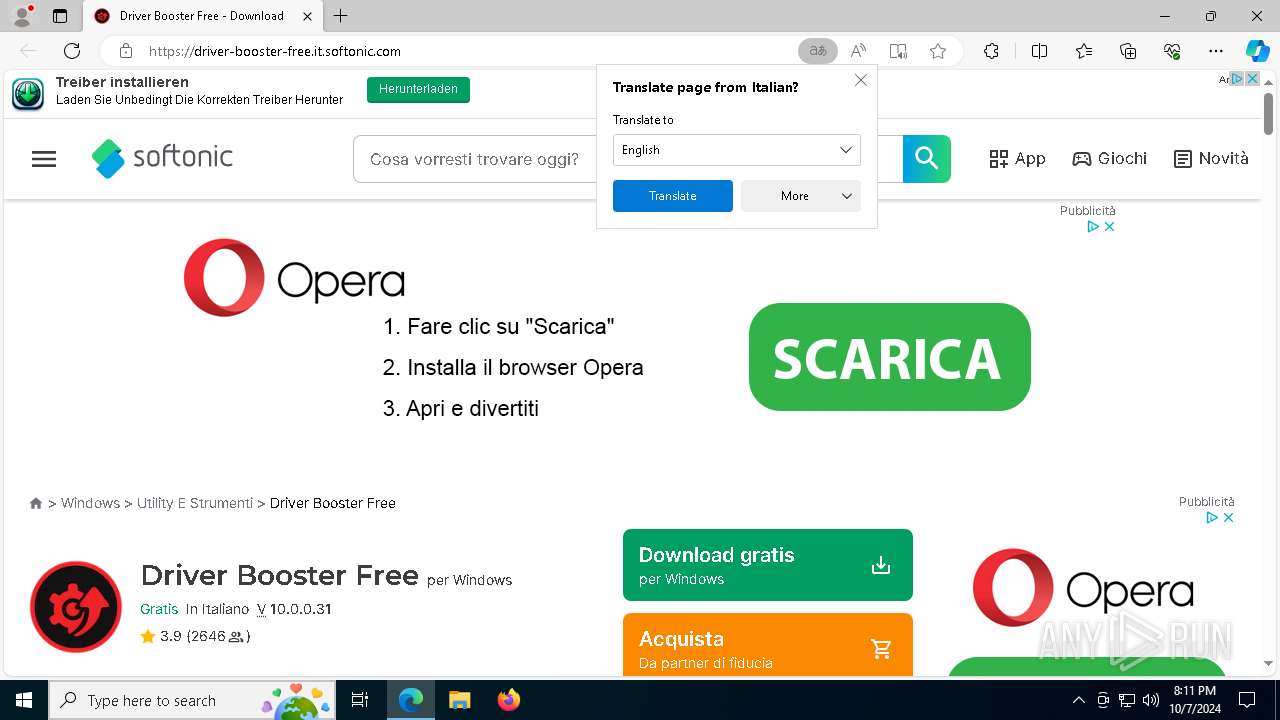Activate the Read Aloud icon
This screenshot has height=720, width=1280.
coord(858,51)
